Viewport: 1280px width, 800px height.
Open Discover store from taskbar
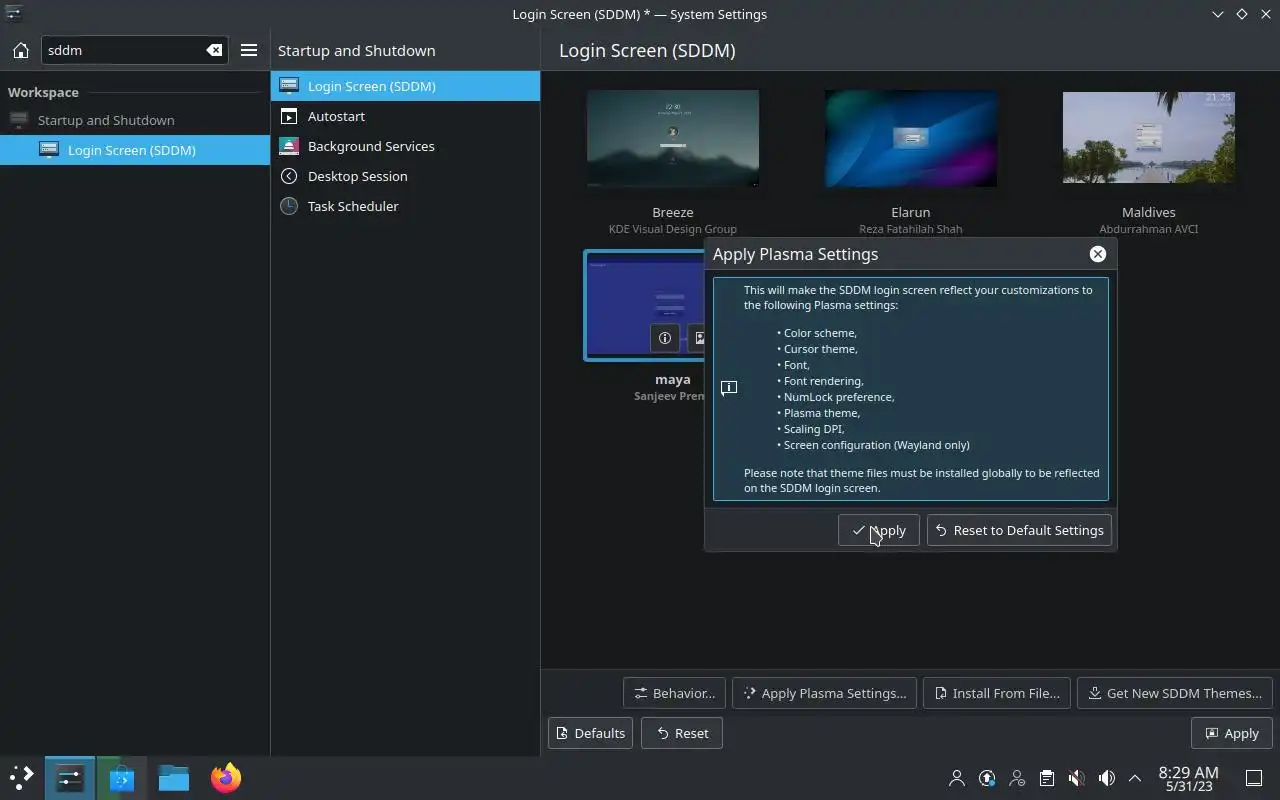(x=122, y=777)
